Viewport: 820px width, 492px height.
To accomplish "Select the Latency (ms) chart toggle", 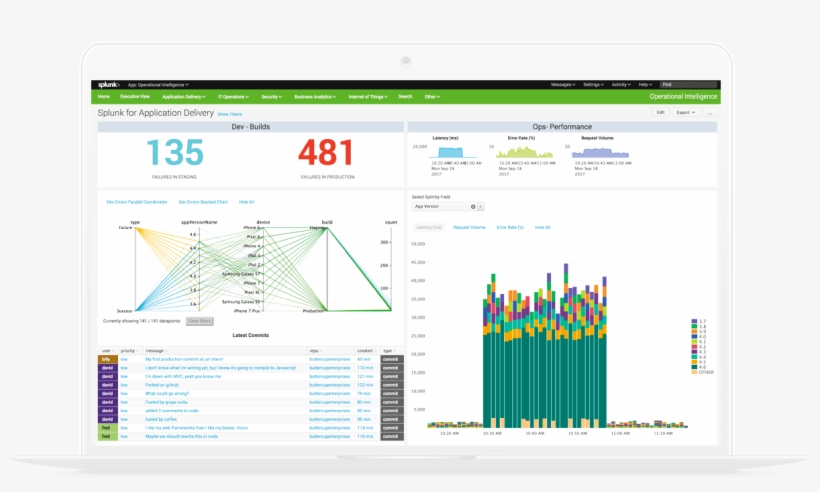I will pos(429,227).
